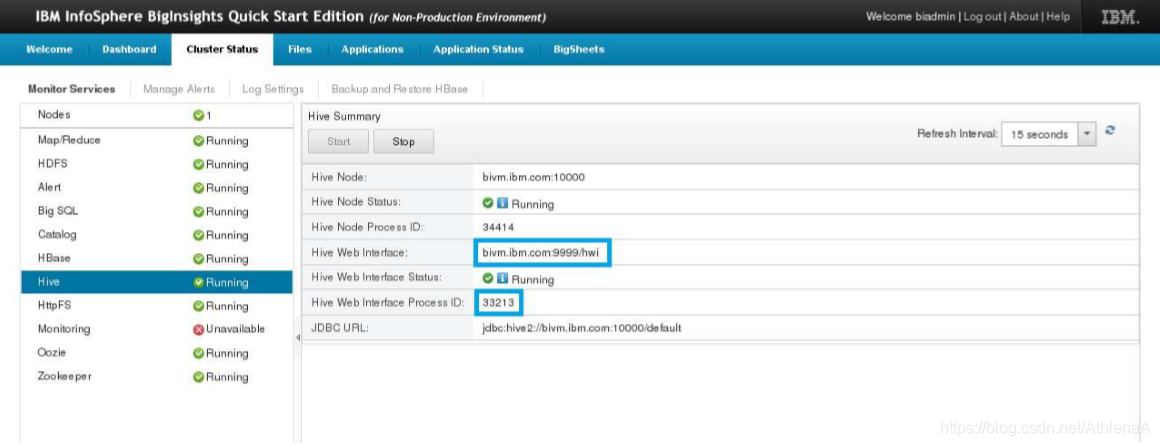Click the green check icon for Nodes

tap(198, 115)
